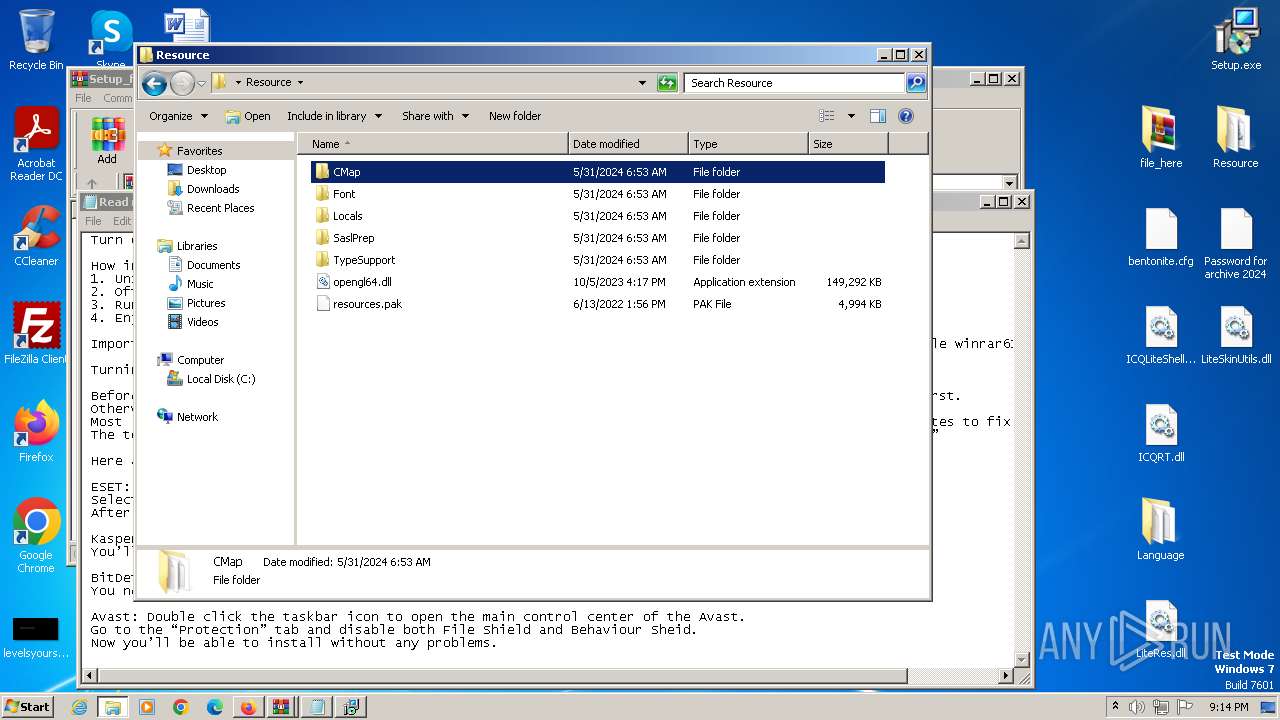
Task: Open recent pages dropdown arrow
Action: pos(201,83)
